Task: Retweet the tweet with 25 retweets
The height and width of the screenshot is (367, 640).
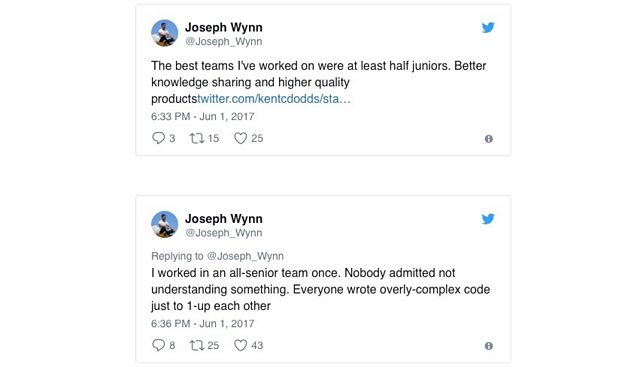Action: coord(197,345)
